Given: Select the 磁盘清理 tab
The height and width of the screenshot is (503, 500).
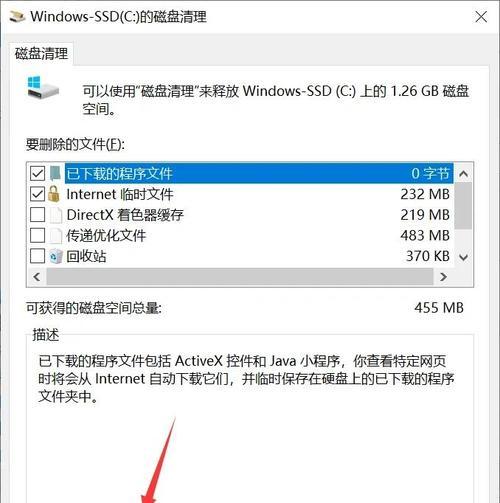Looking at the screenshot, I should click(41, 54).
